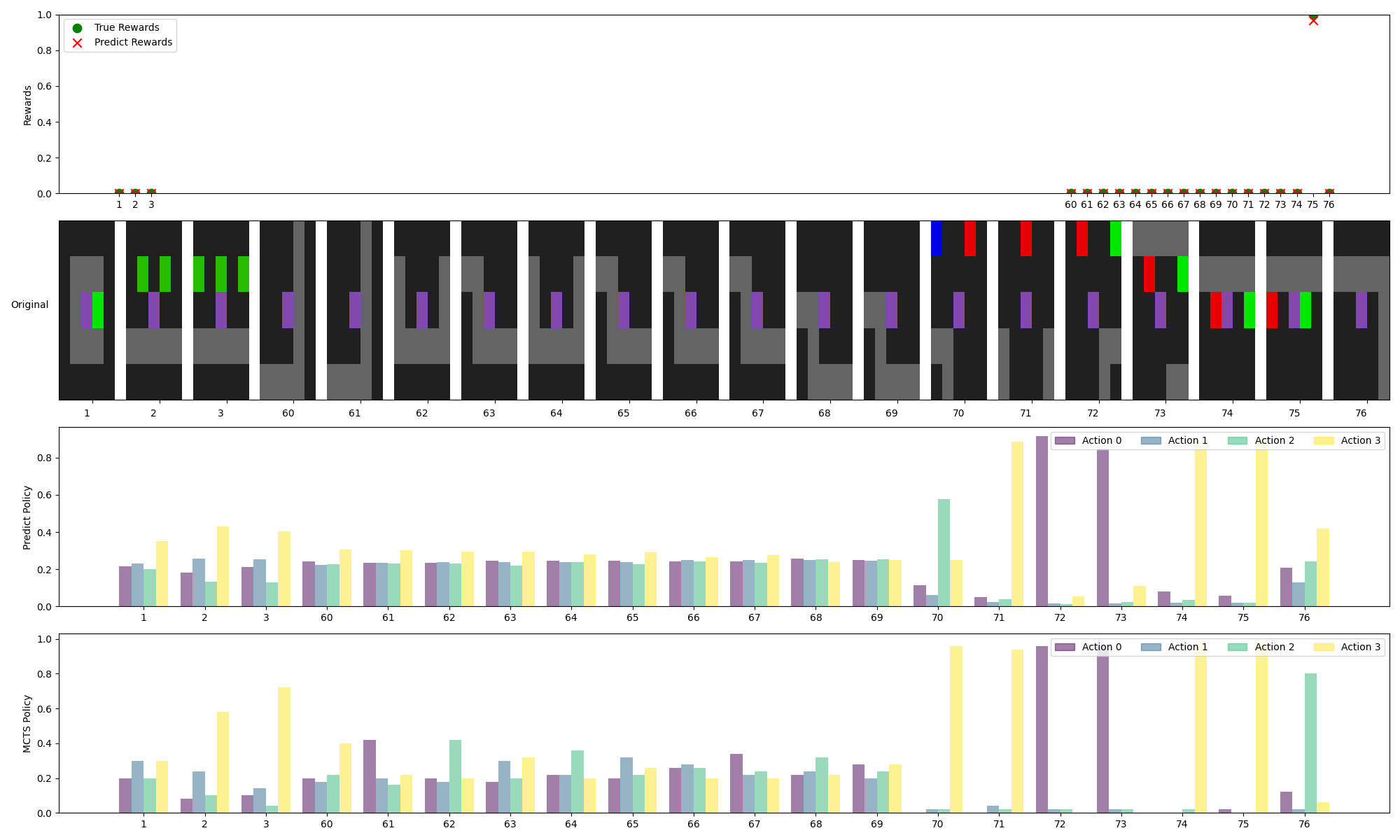The width and height of the screenshot is (1400, 840).
Task: Click the tall yellow bar at step 71 in Predict Policy
Action: (1017, 524)
